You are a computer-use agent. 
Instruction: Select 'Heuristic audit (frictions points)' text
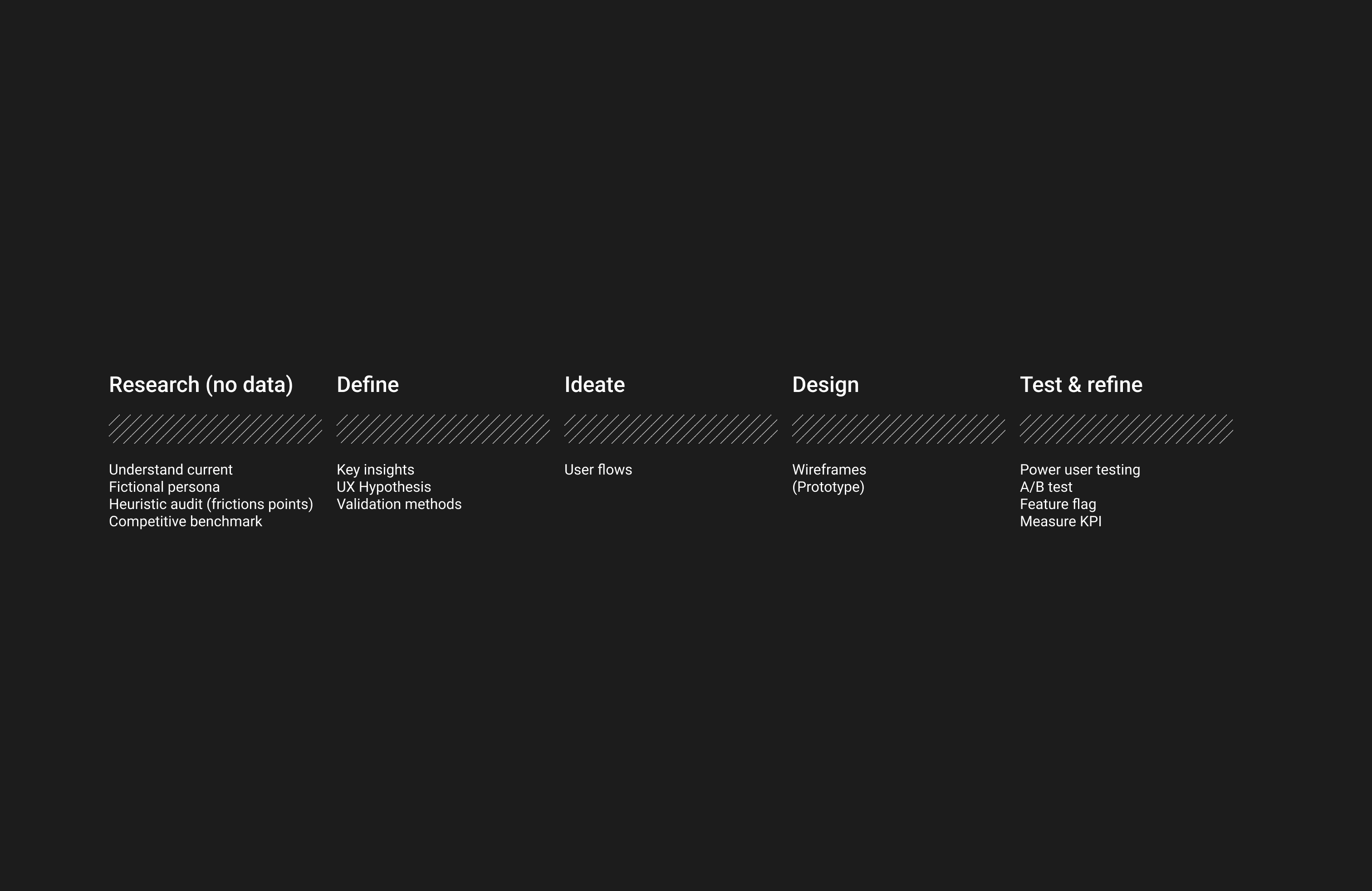(x=211, y=504)
